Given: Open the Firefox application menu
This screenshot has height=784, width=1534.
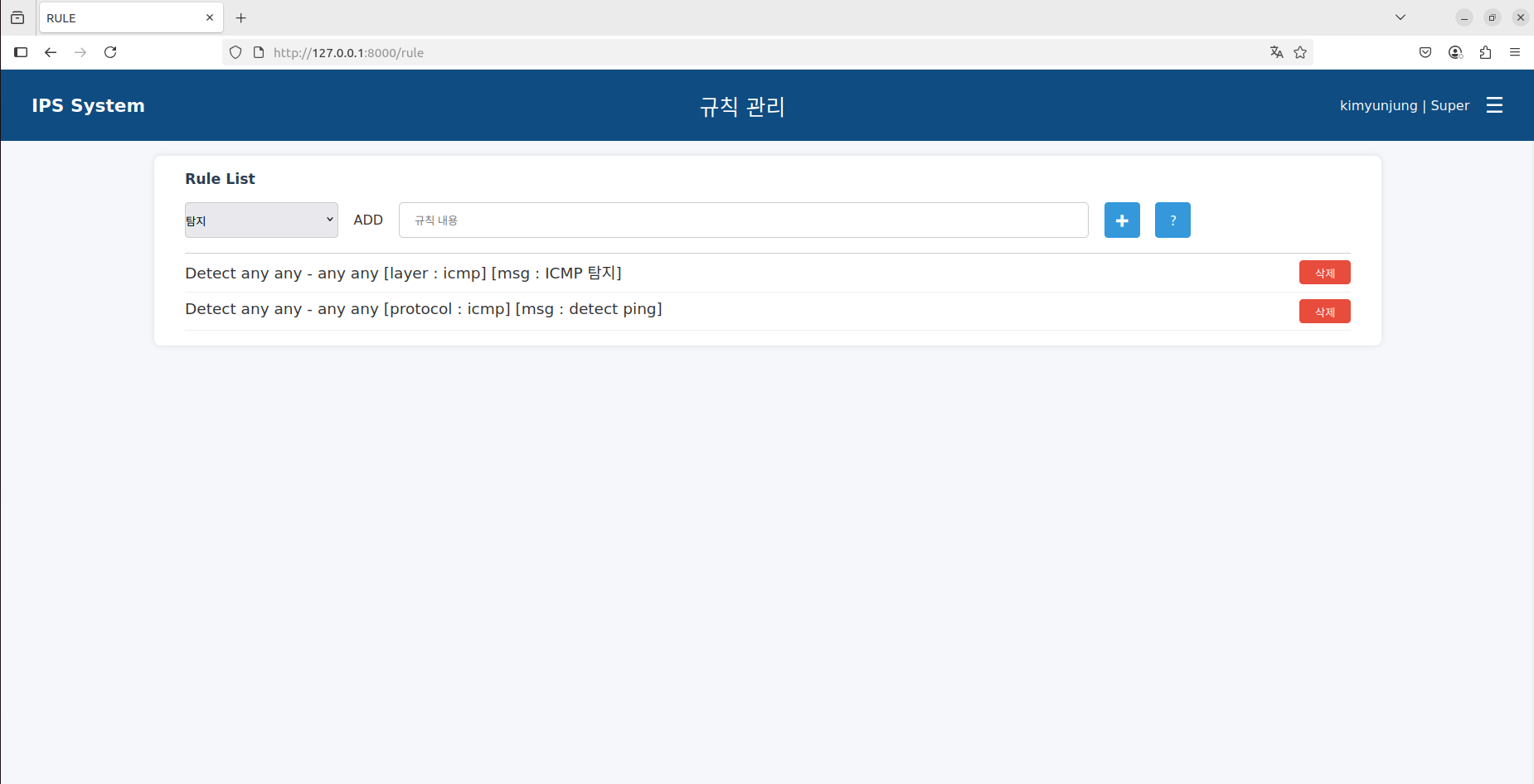Looking at the screenshot, I should [x=1515, y=52].
